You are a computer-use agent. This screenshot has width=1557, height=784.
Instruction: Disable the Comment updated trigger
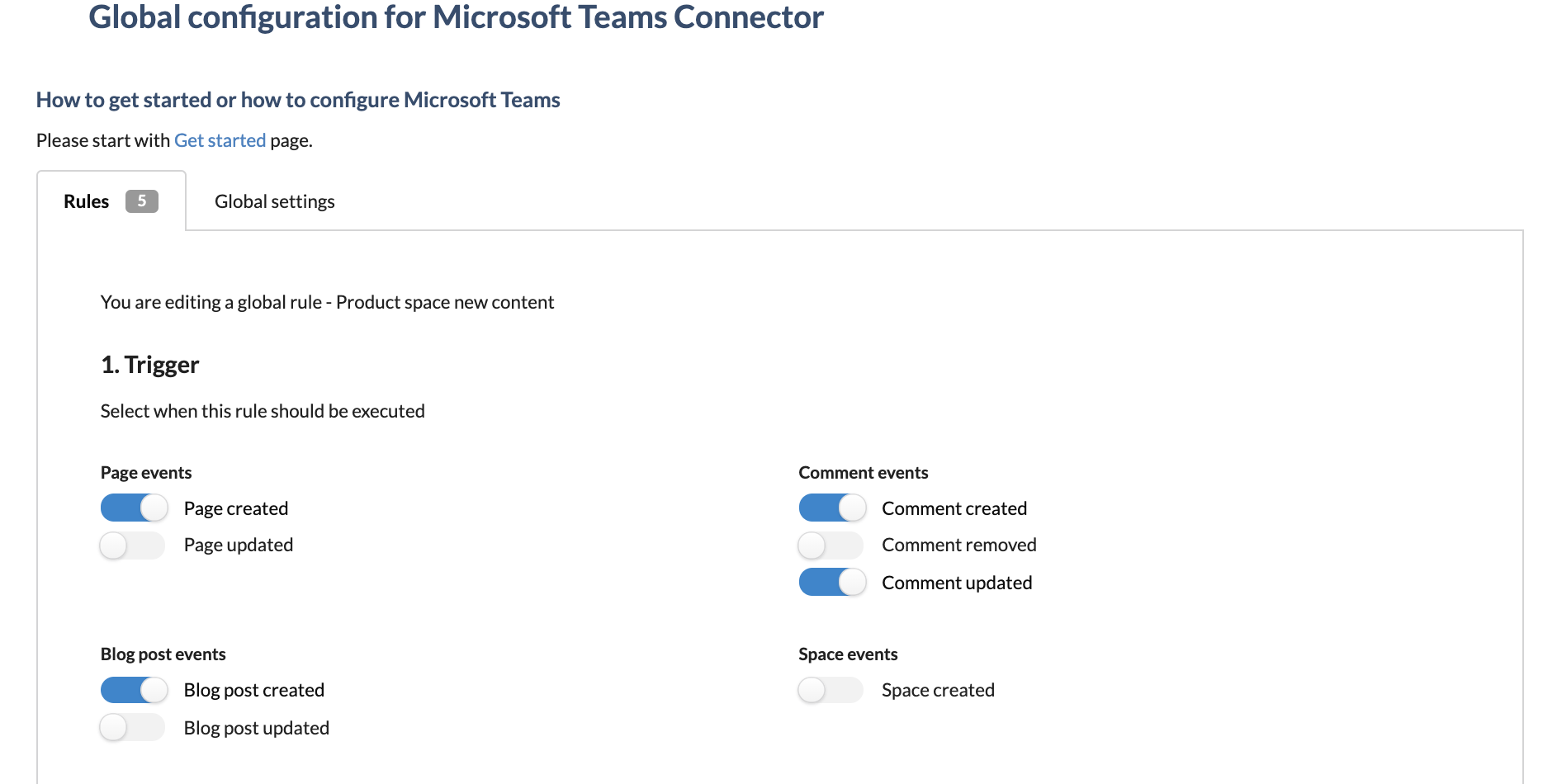832,582
